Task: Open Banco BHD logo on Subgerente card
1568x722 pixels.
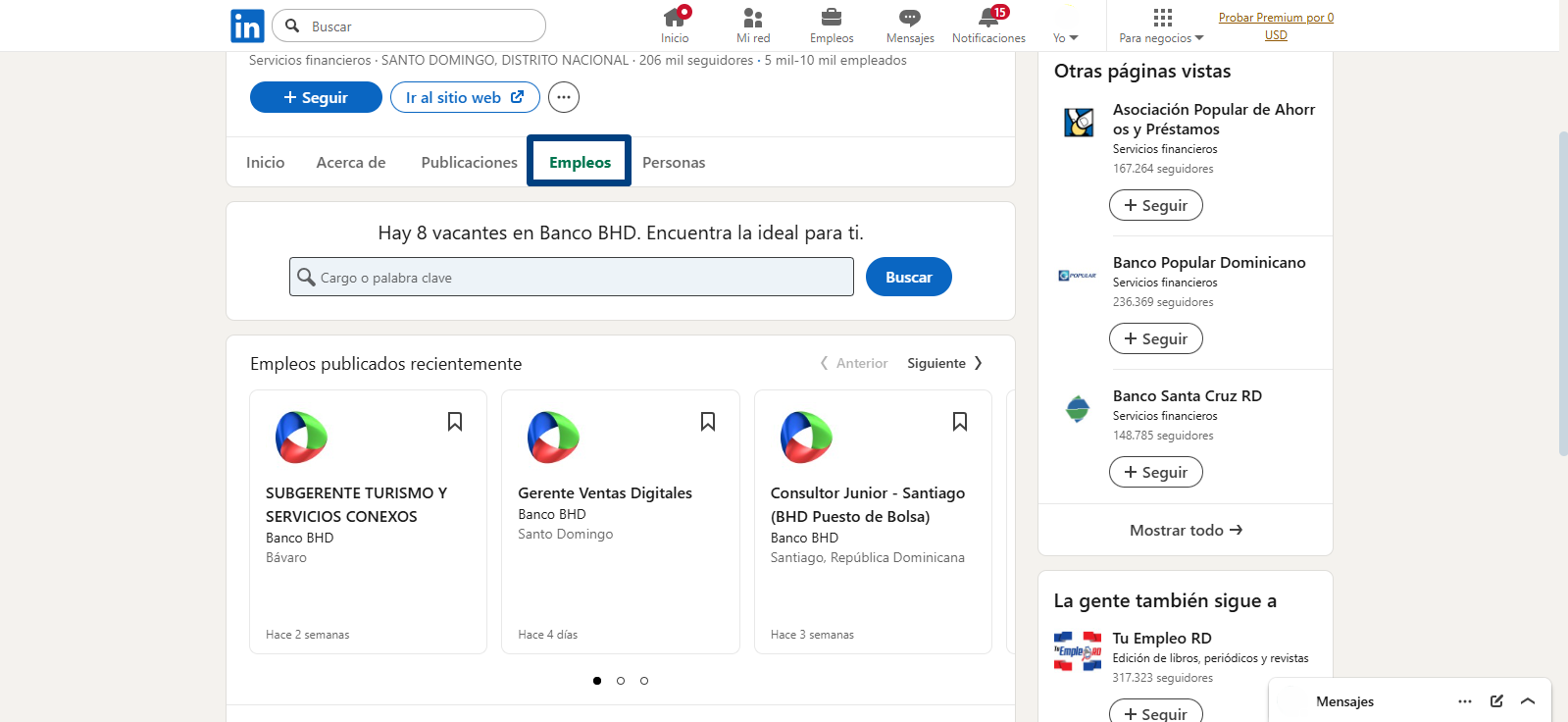Action: click(301, 438)
